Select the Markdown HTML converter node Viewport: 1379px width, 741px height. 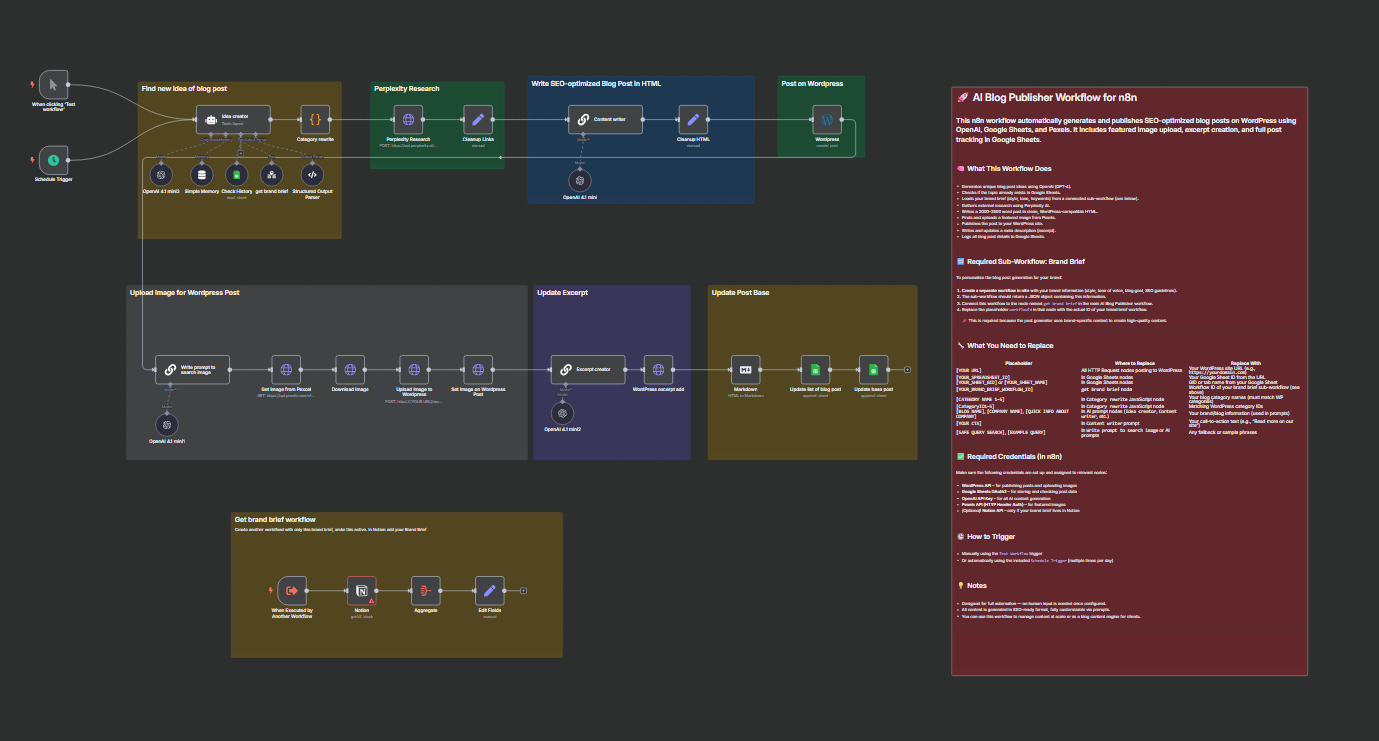pyautogui.click(x=746, y=370)
